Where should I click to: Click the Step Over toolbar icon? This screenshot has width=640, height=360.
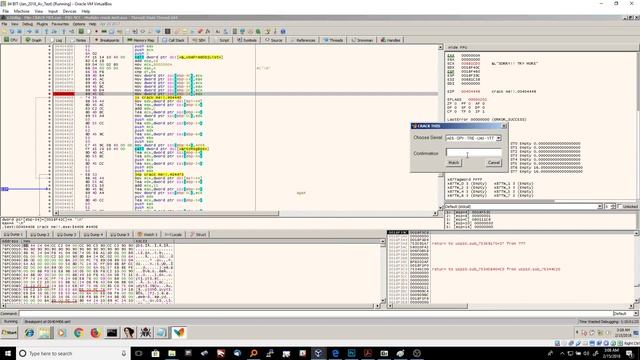54,31
